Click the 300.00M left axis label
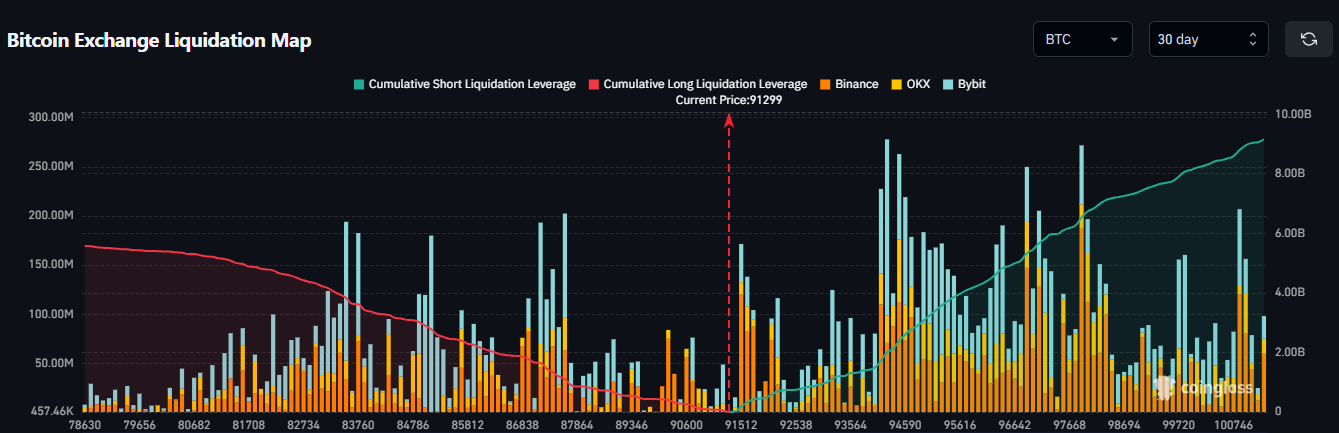Viewport: 1339px width, 433px height. point(52,117)
